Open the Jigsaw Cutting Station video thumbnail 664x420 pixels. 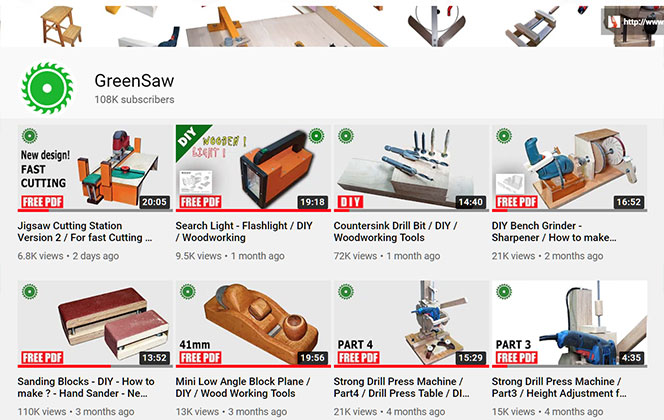coord(95,168)
